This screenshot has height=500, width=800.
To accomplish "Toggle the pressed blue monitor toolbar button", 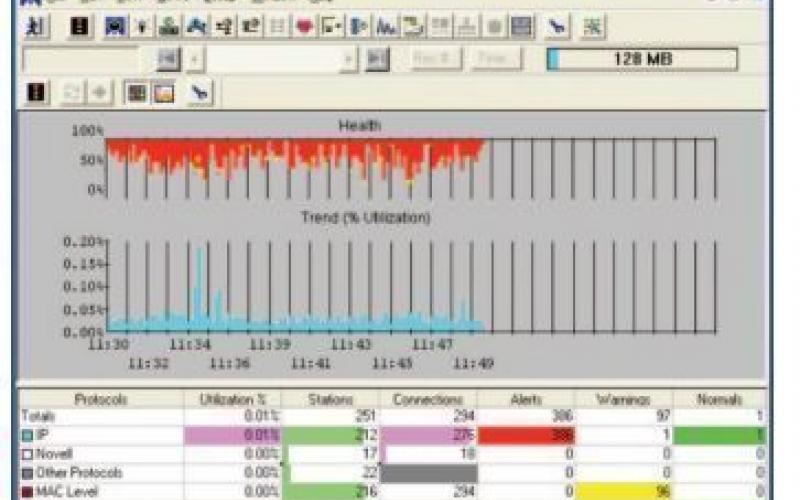I will click(115, 27).
